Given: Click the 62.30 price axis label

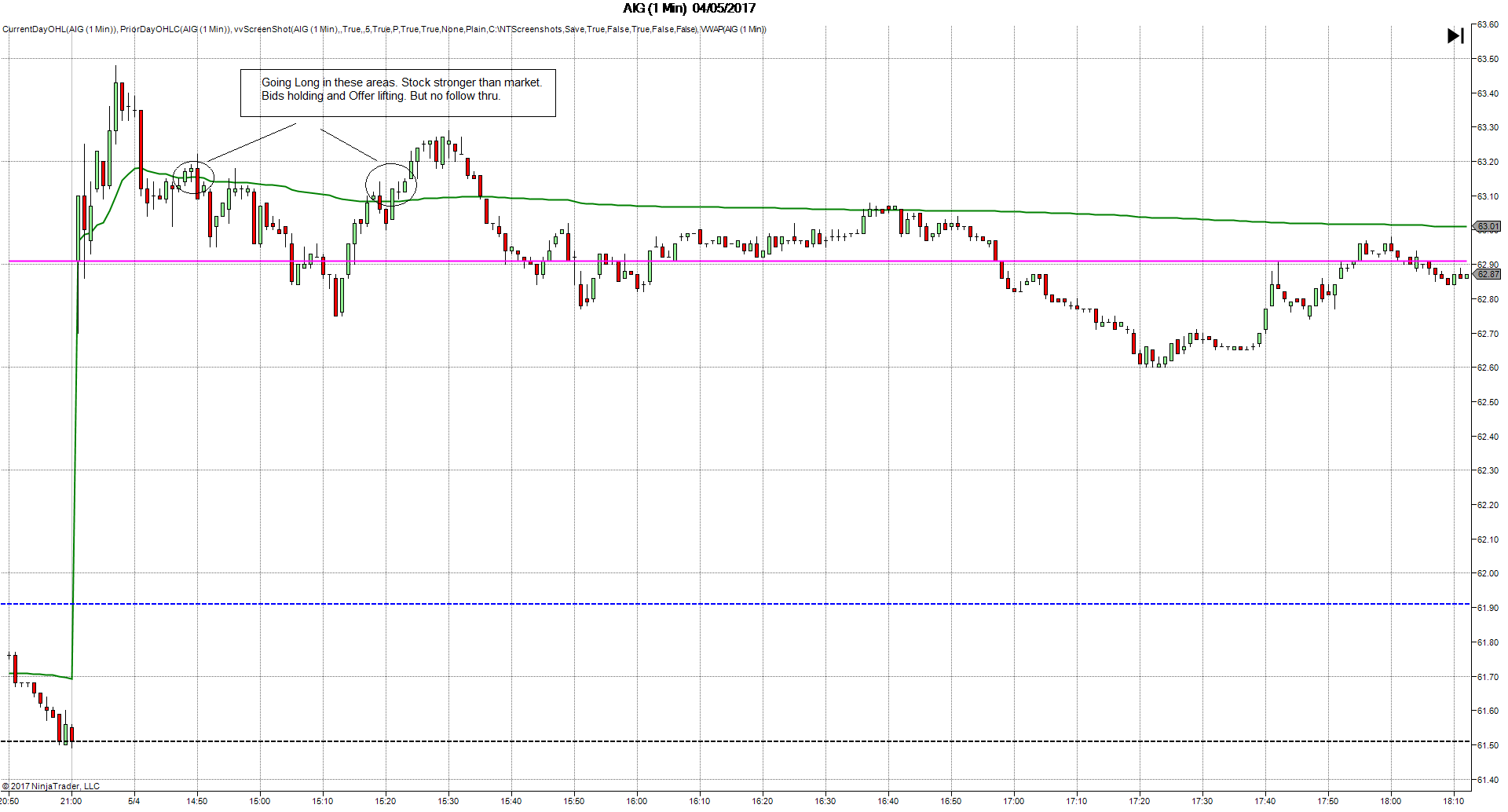Looking at the screenshot, I should pos(1488,470).
